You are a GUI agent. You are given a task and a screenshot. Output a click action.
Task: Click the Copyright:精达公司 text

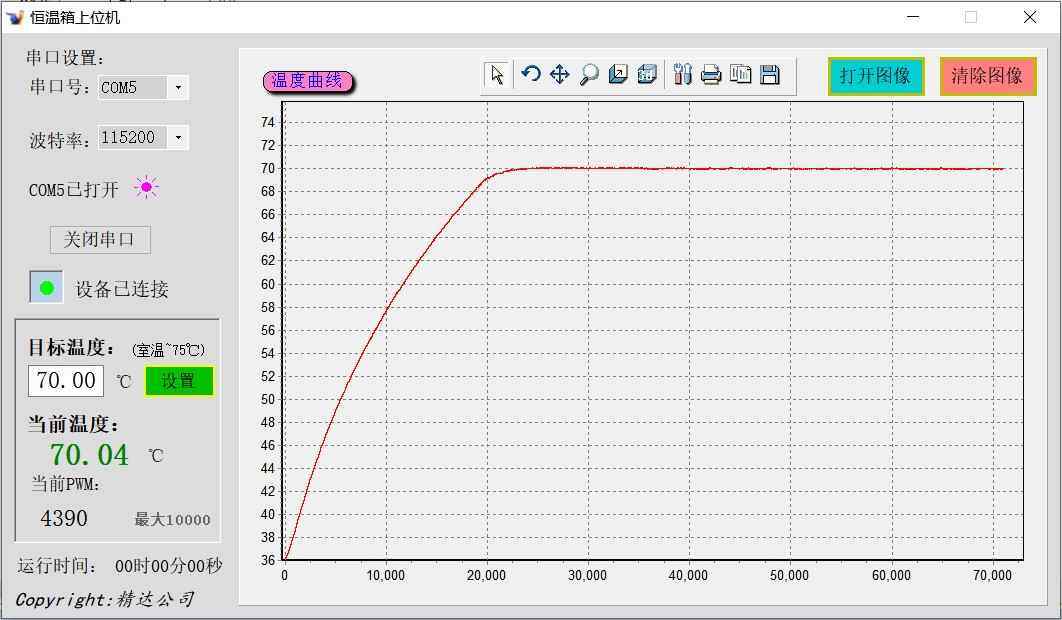(104, 600)
